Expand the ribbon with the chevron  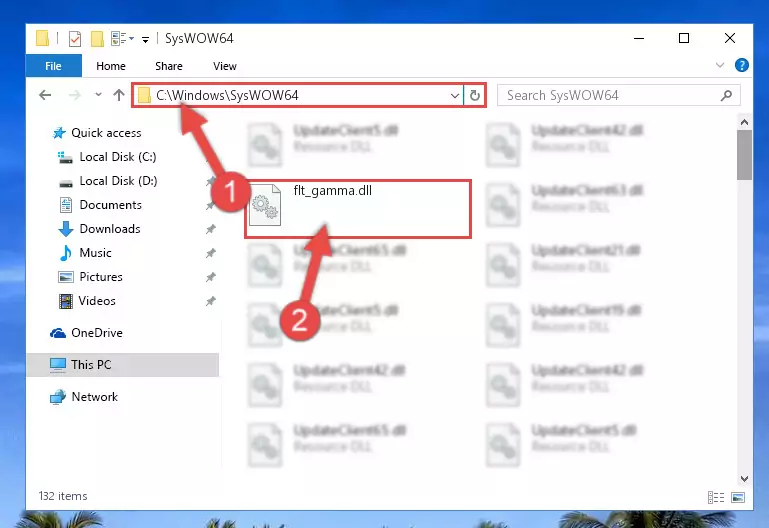[719, 65]
